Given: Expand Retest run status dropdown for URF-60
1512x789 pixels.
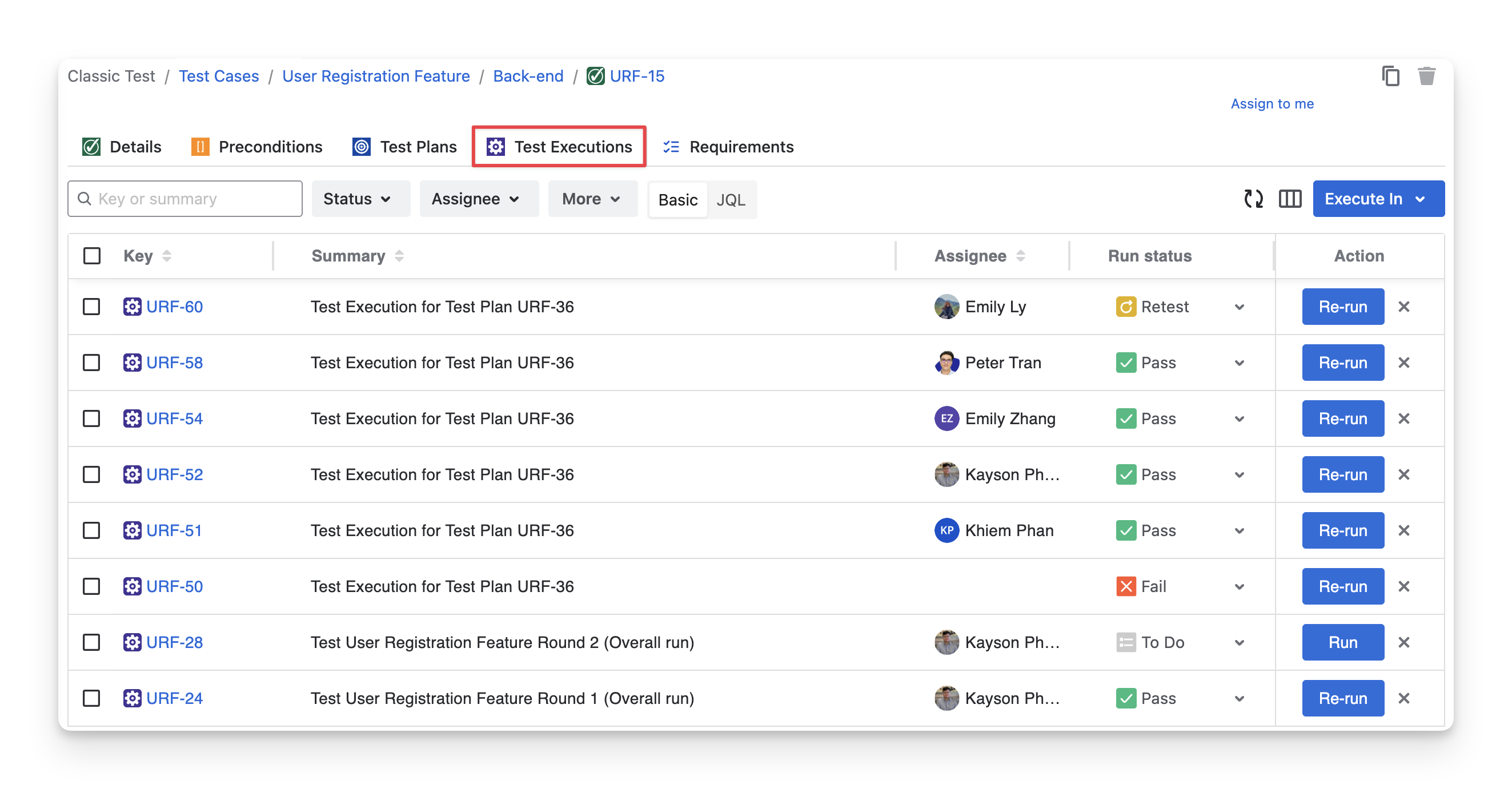Looking at the screenshot, I should (x=1239, y=307).
